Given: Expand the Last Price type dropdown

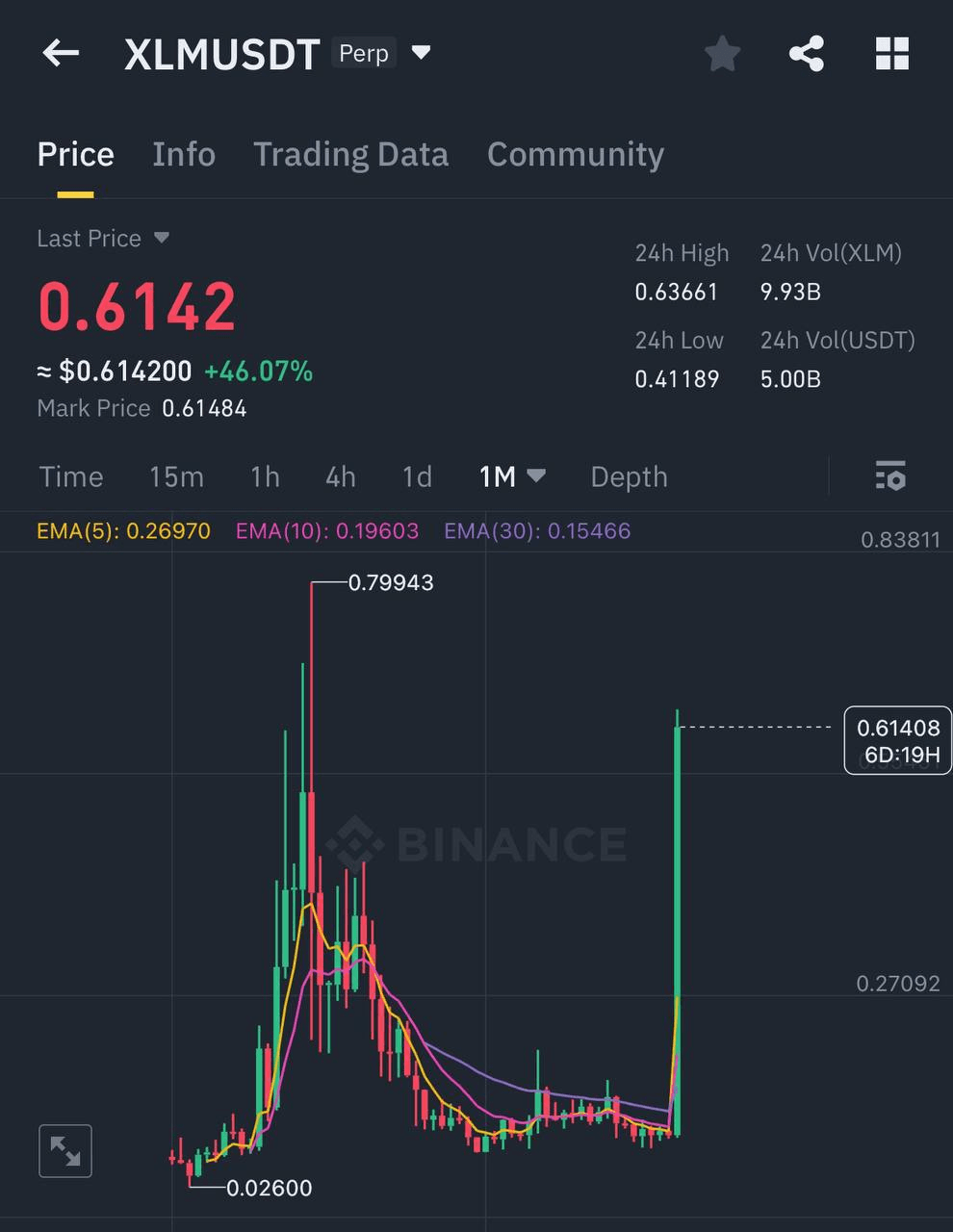Looking at the screenshot, I should (x=162, y=238).
